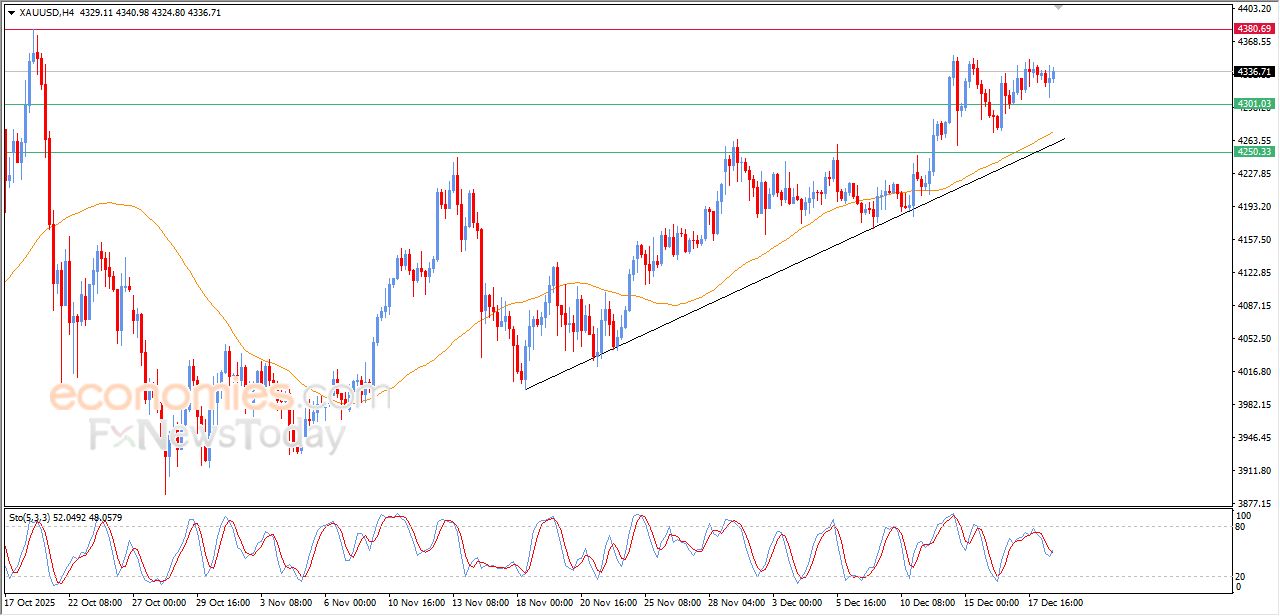Screen dimensions: 1280x616
Task: Click the black triangle beside XAUUSD,H4
Action: [11, 13]
